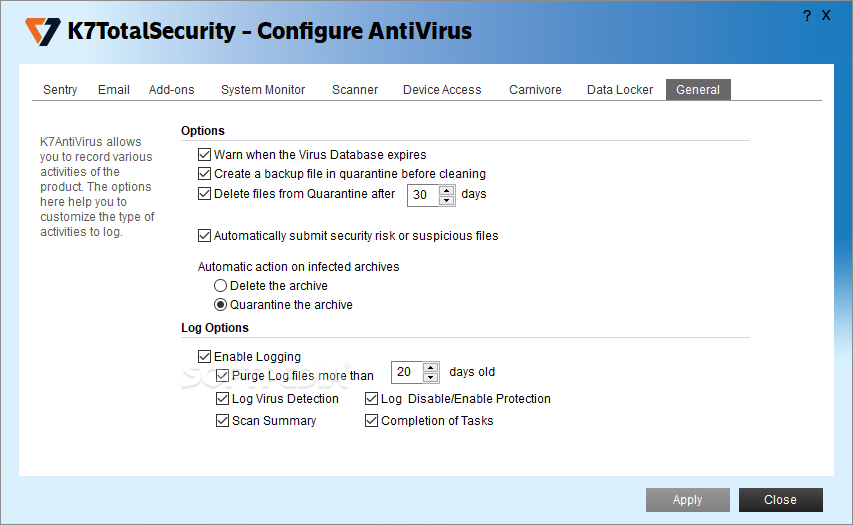This screenshot has height=525, width=853.
Task: Uncheck Scan Summary logging
Action: coord(222,421)
